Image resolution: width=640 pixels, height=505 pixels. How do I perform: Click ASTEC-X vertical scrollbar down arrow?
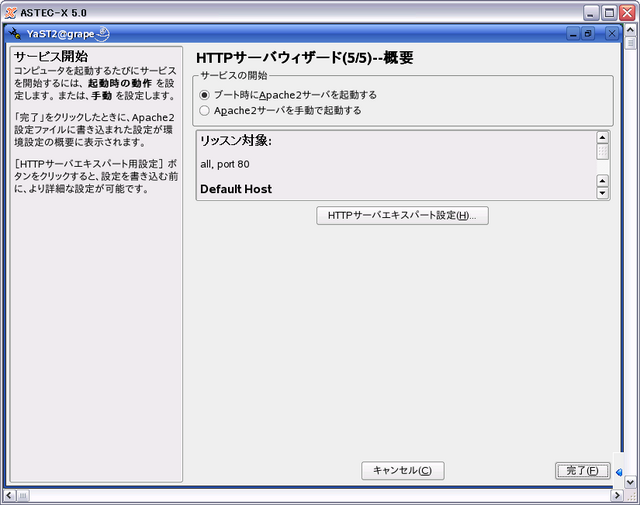tap(630, 482)
